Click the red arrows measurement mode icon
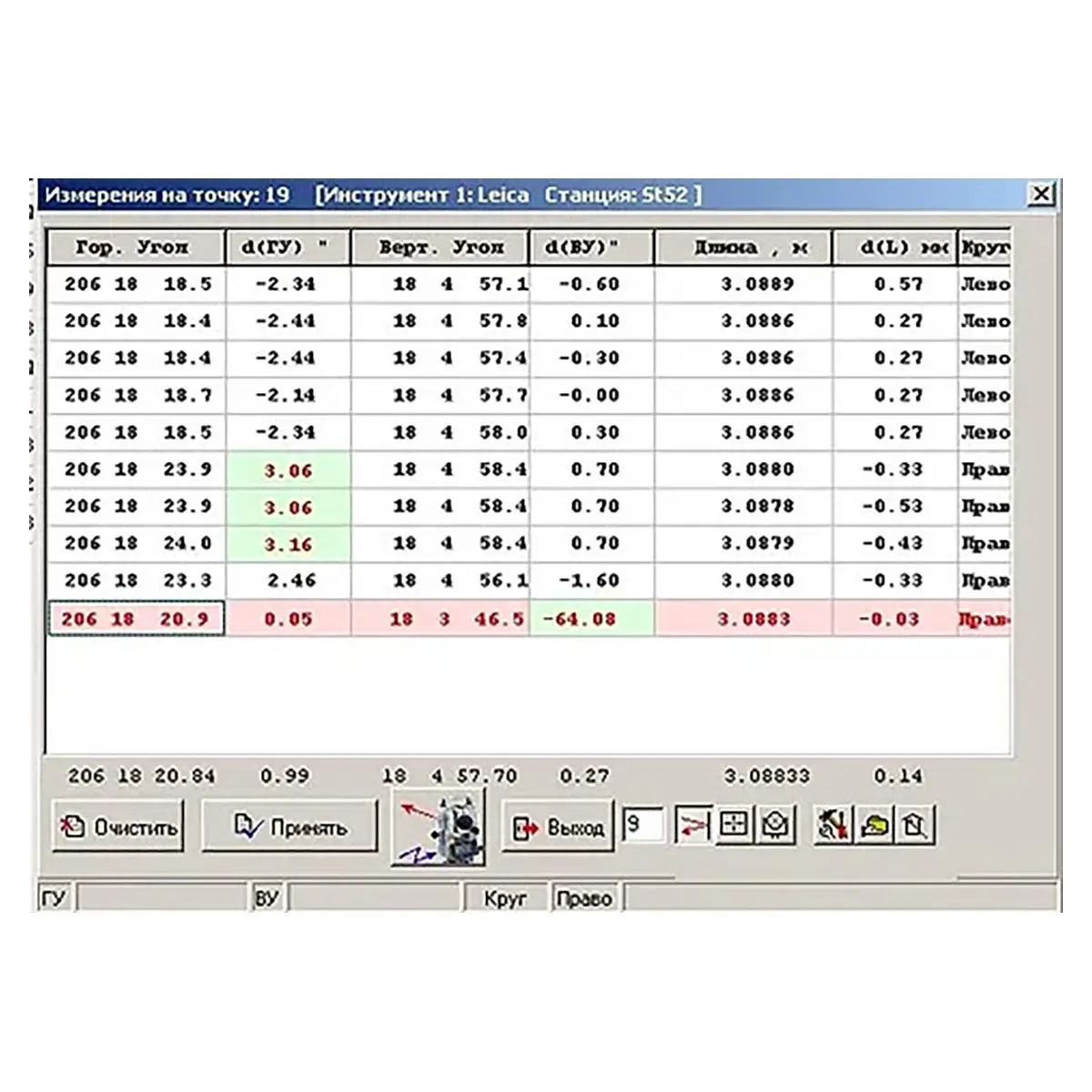 693,825
